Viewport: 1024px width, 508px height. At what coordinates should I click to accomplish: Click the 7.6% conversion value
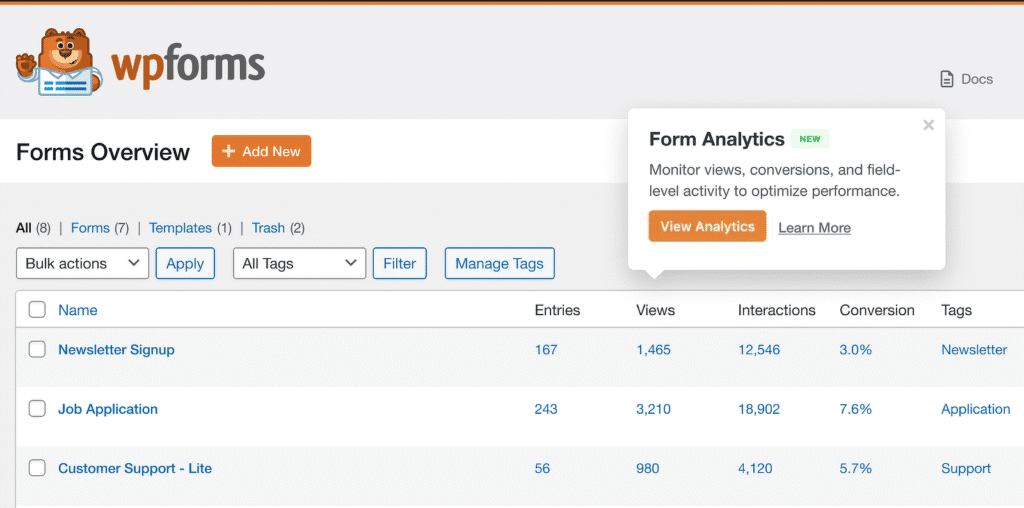856,409
